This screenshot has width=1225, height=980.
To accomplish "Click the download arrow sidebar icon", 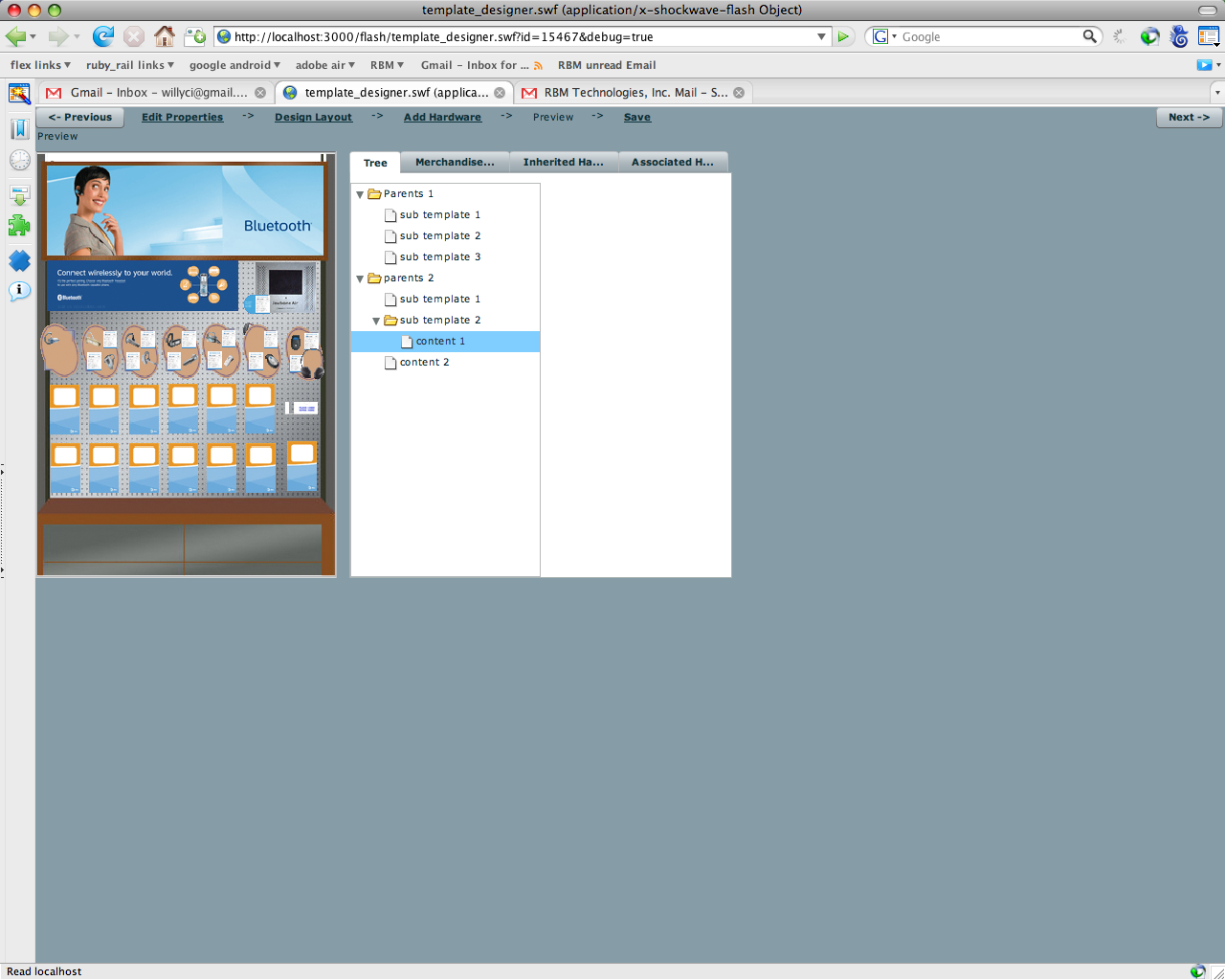I will (x=19, y=191).
